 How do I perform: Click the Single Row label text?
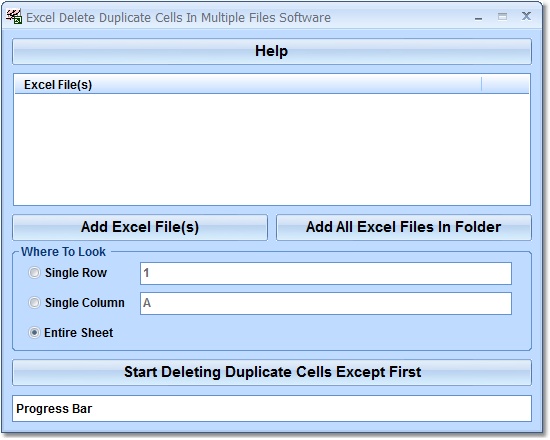tap(76, 273)
